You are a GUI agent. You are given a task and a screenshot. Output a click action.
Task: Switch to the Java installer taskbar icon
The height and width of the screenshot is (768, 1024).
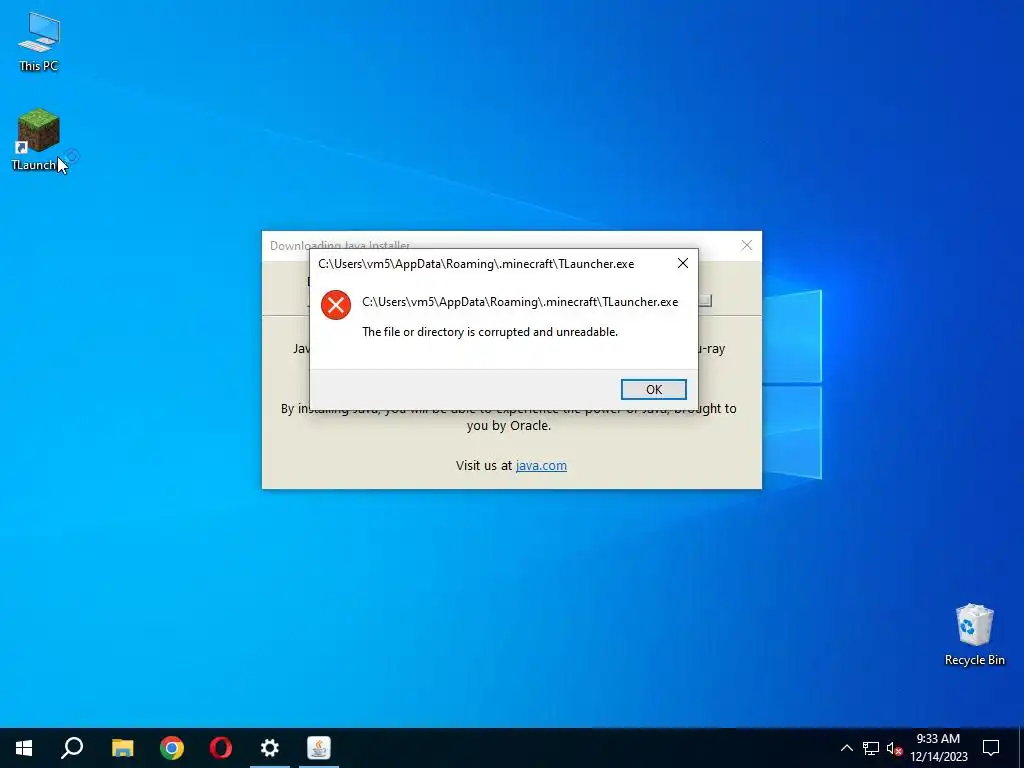pos(319,748)
